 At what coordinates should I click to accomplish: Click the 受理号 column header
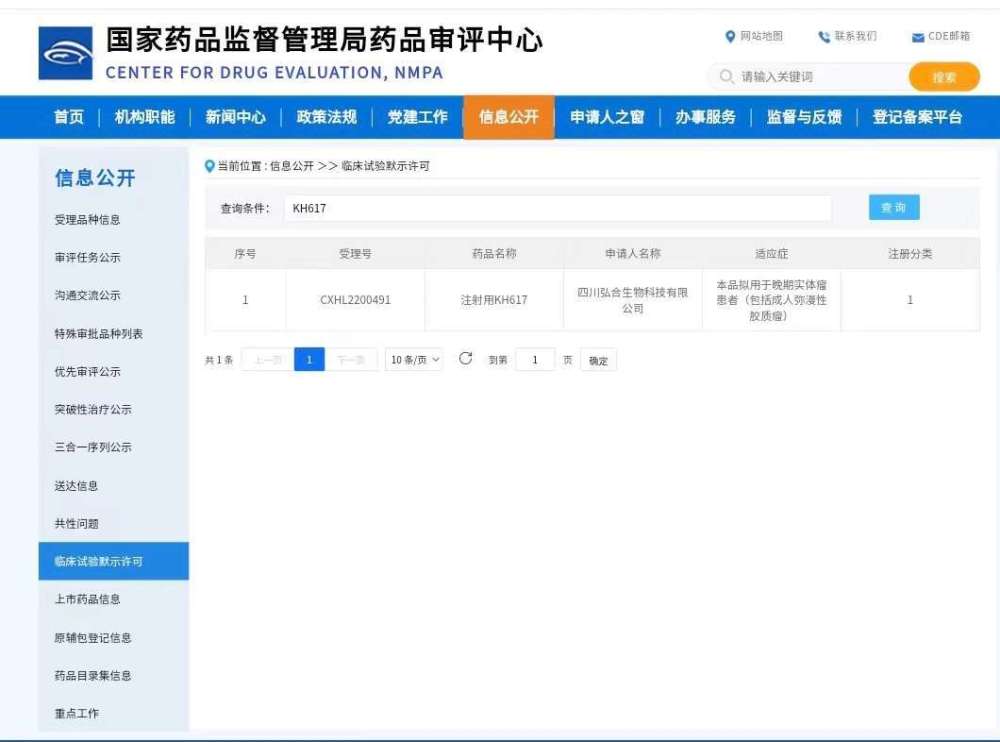coord(355,254)
